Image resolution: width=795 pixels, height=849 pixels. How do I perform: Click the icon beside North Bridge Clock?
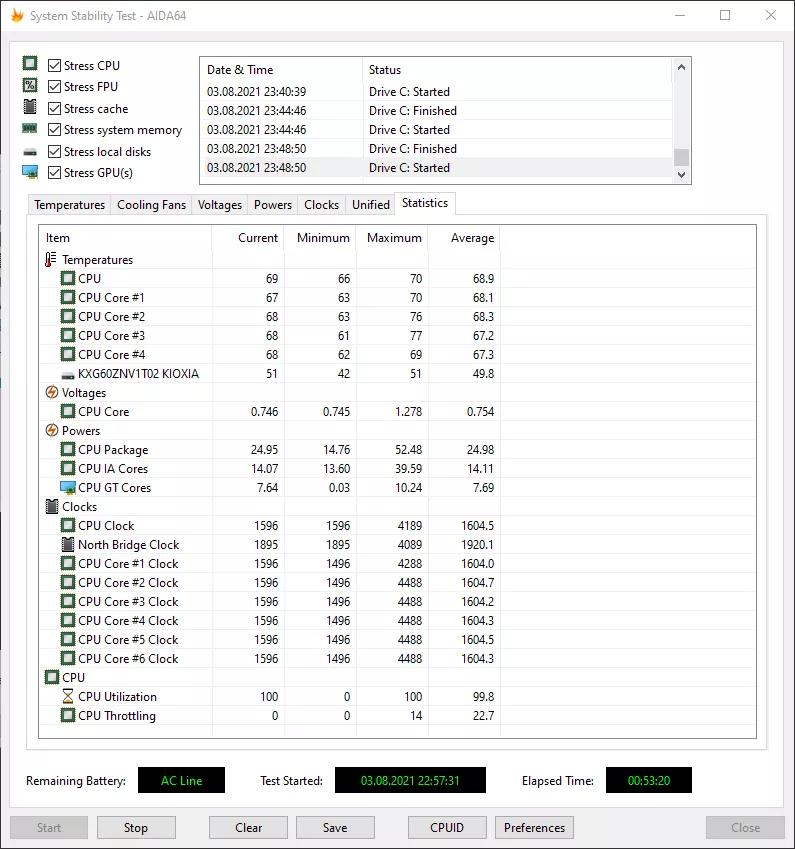point(68,544)
